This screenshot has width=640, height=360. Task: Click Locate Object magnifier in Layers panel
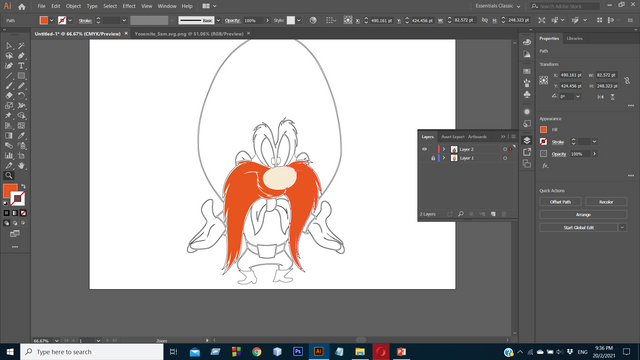[x=461, y=214]
